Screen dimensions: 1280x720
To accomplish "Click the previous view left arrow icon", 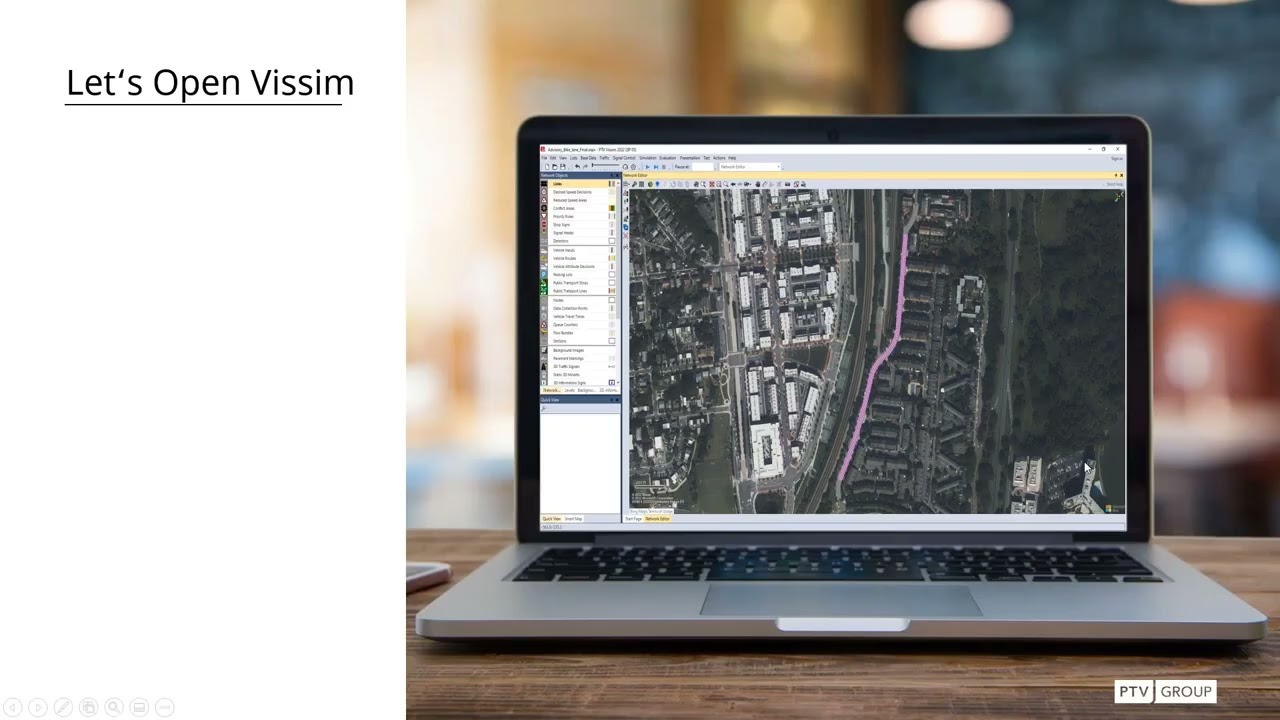I will tap(734, 184).
